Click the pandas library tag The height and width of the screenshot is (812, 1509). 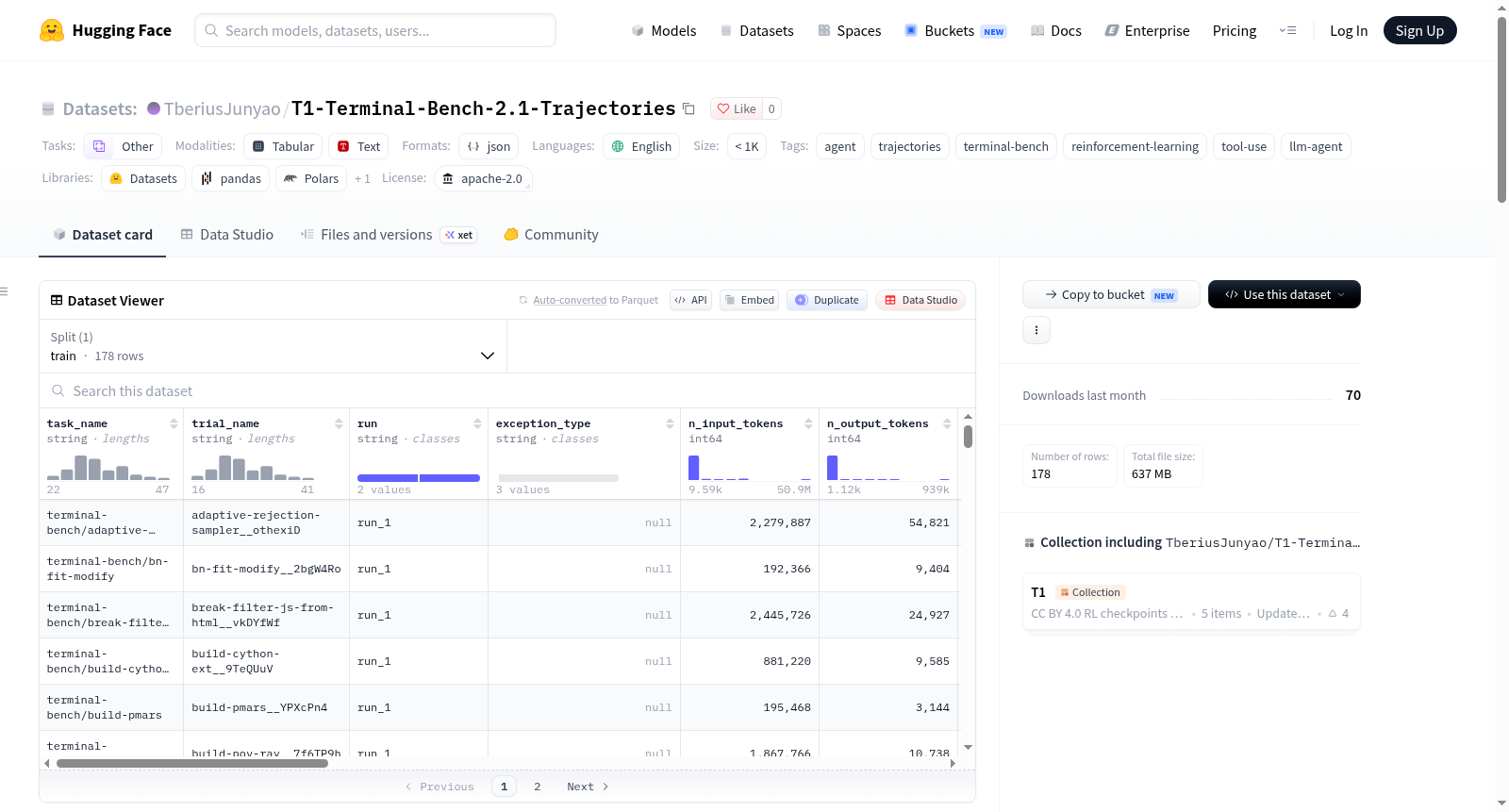tap(230, 178)
